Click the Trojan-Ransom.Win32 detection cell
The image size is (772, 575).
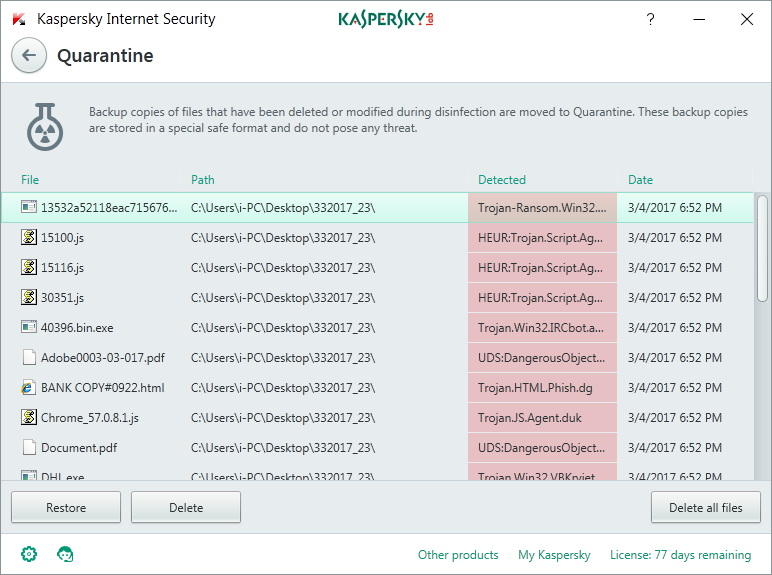point(542,208)
